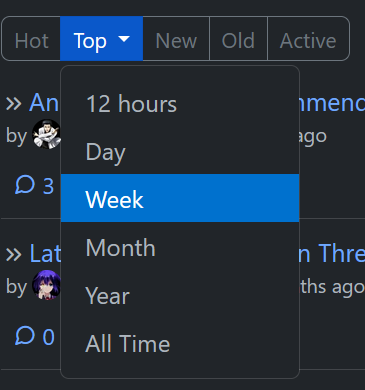Choose Day time range
This screenshot has height=390, width=365.
click(x=180, y=152)
